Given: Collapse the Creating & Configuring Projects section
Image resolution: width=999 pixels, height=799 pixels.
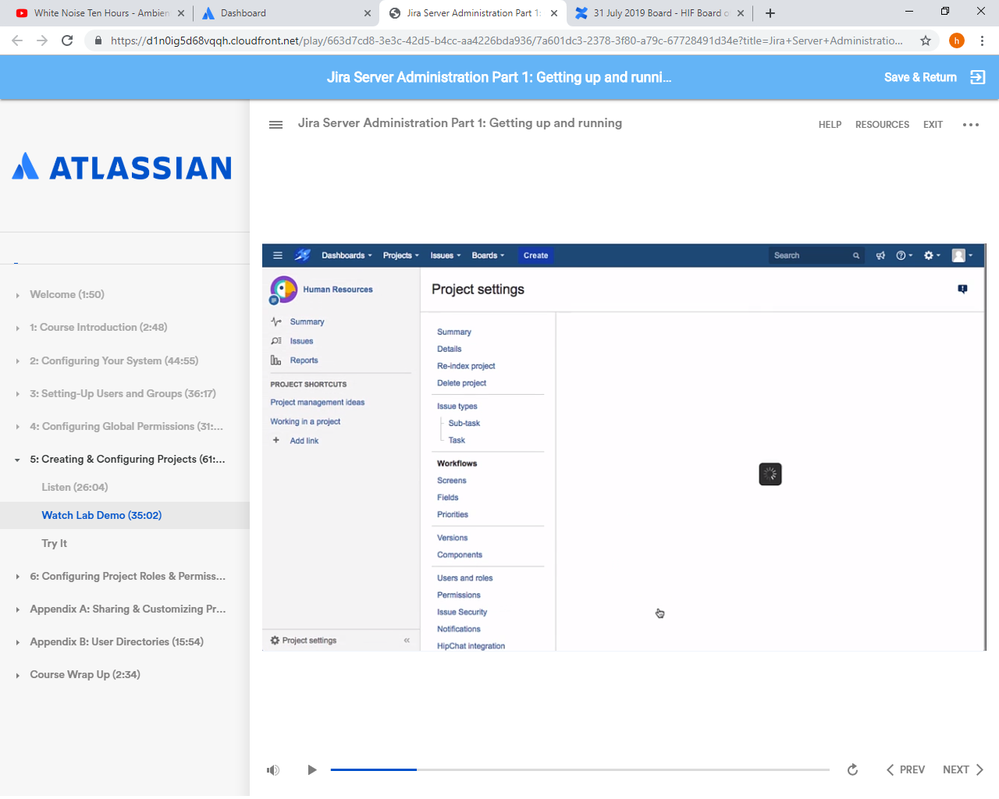Looking at the screenshot, I should pos(17,459).
